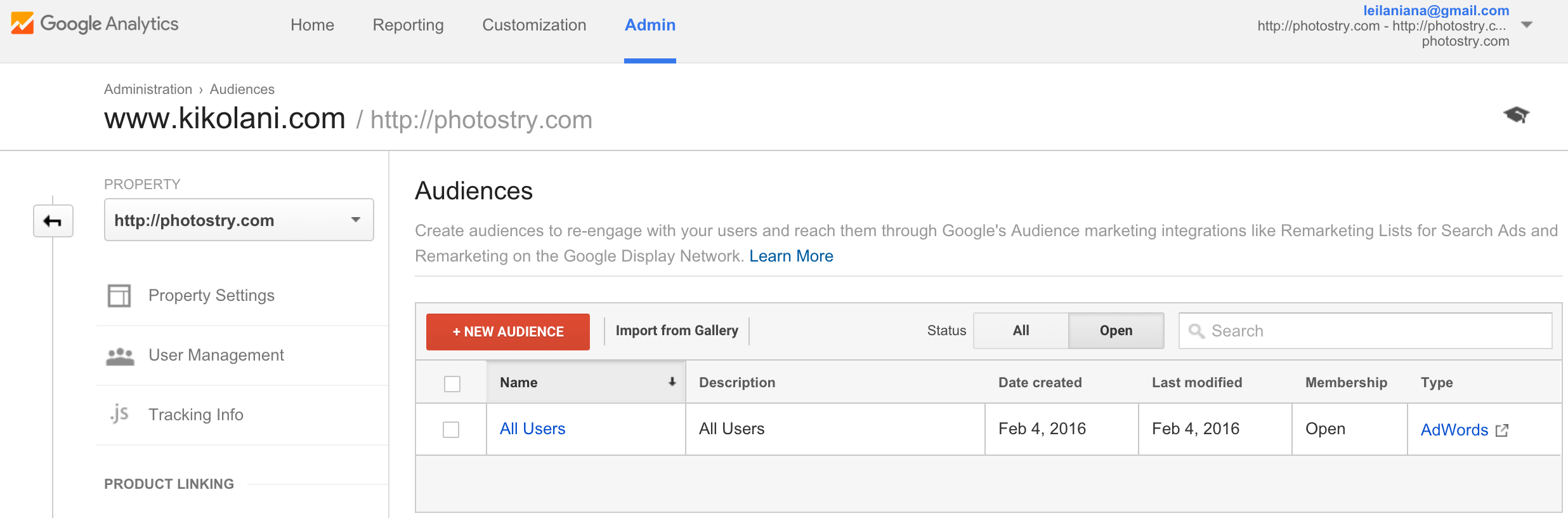Screen dimensions: 1568x518
Task: Open the All Users audience link
Action: pyautogui.click(x=532, y=429)
